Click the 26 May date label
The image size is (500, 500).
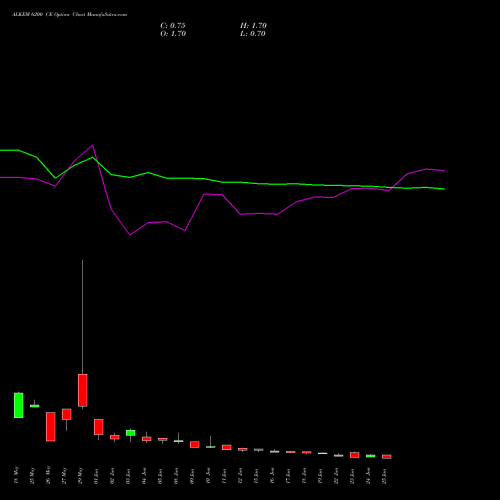(48, 475)
